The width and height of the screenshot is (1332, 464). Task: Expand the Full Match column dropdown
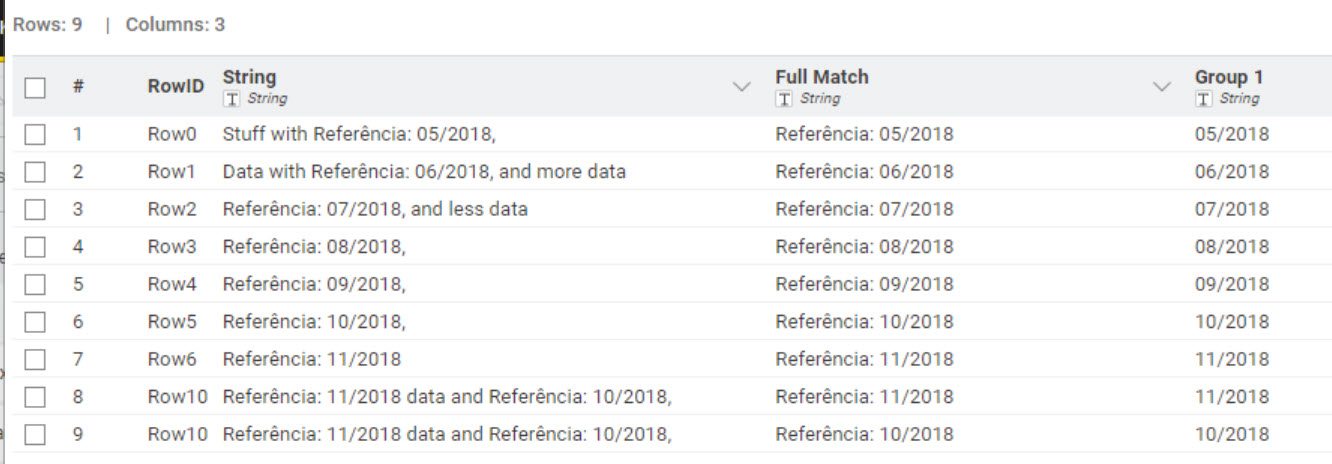1162,87
